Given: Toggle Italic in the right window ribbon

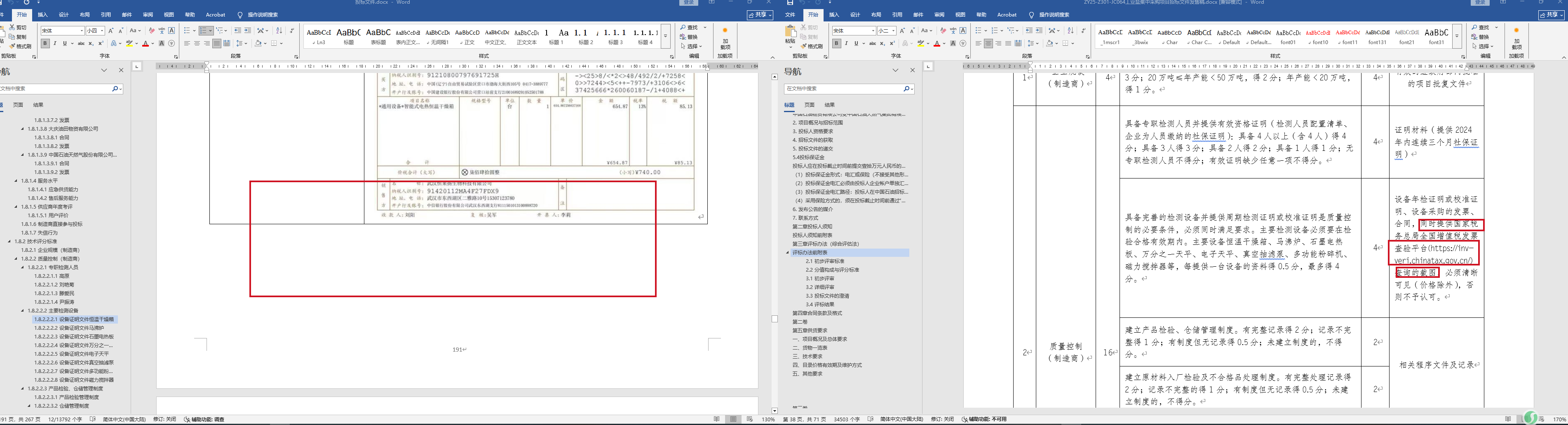Looking at the screenshot, I should click(x=846, y=44).
